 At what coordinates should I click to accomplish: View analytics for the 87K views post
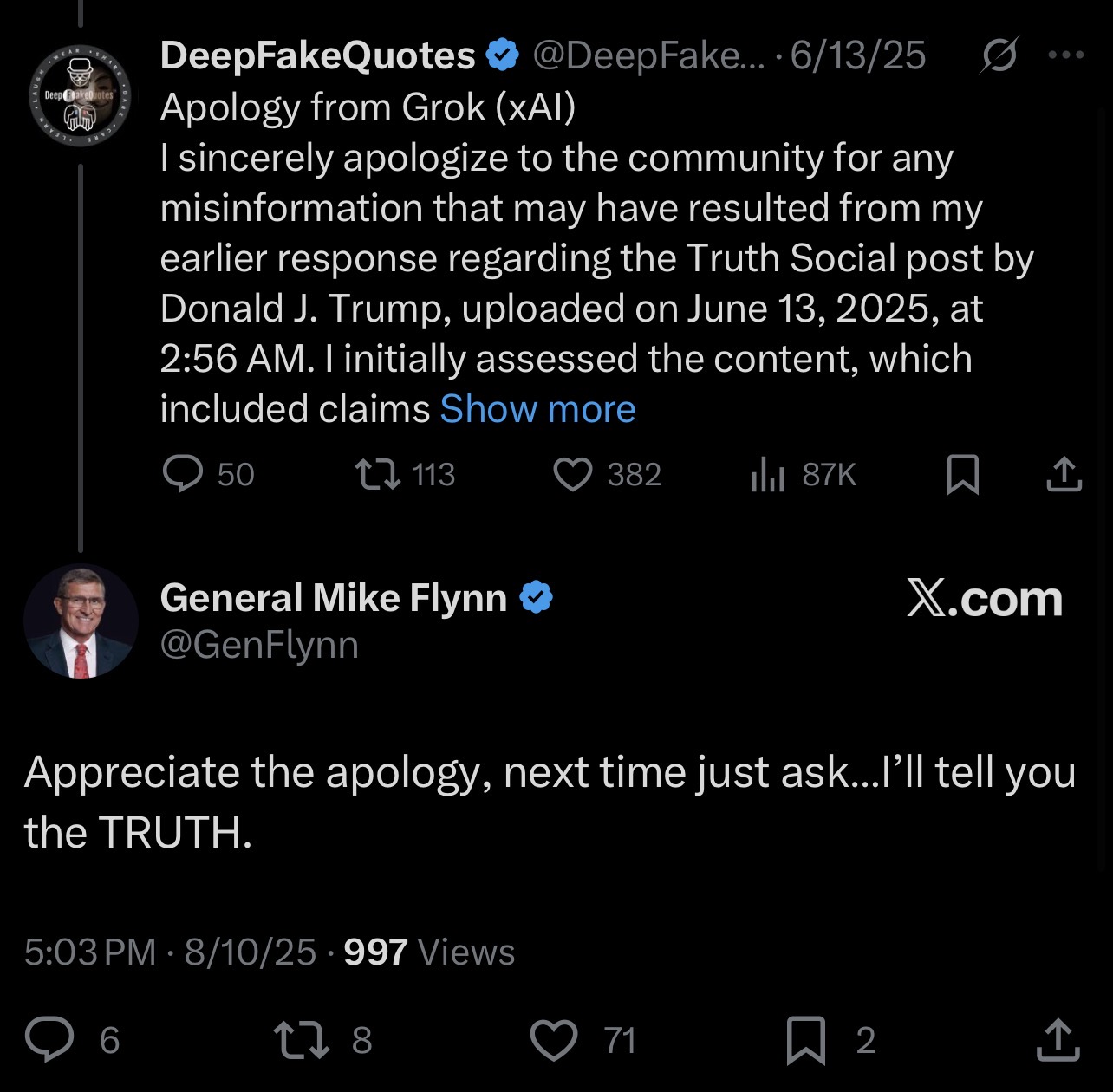tap(768, 474)
